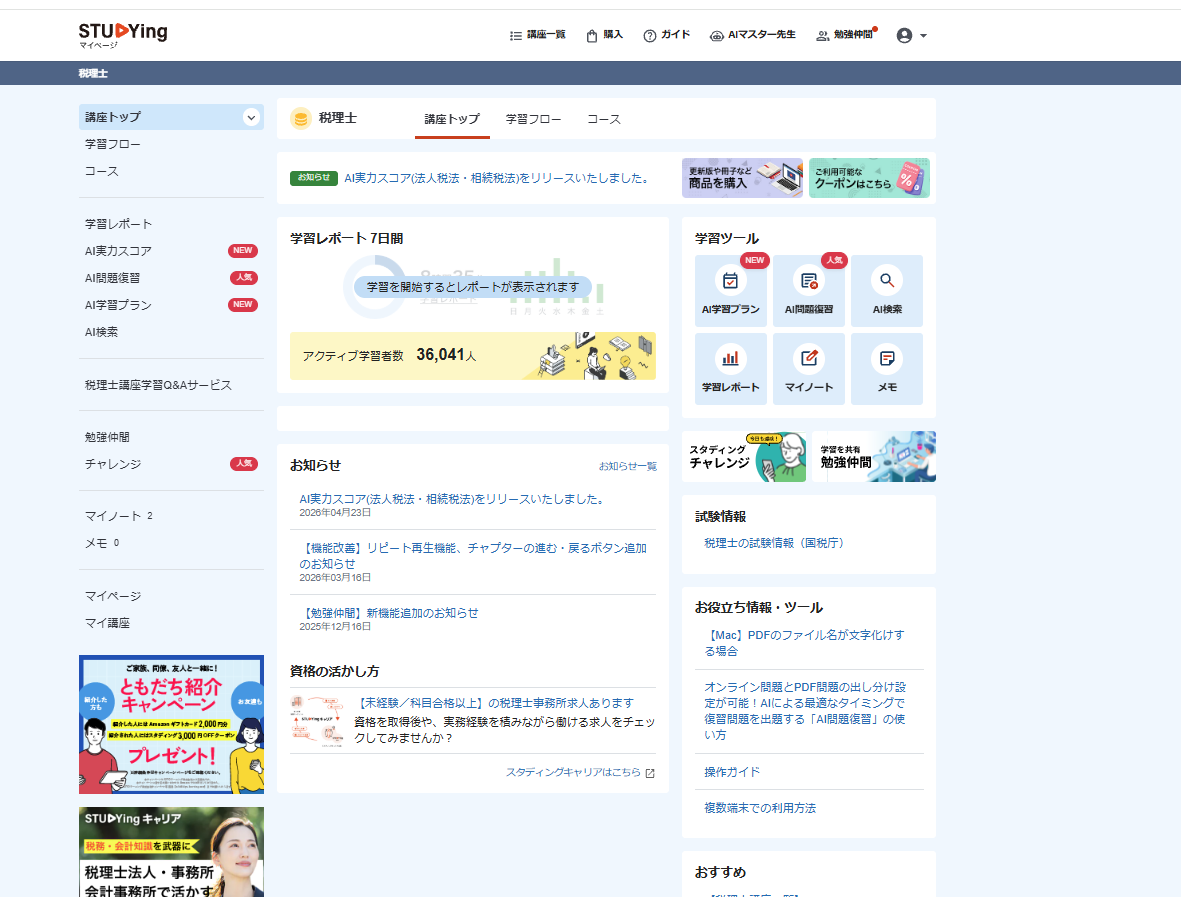Open the AI学習プラン study tool
Viewport: 1181px width, 897px height.
pos(731,291)
